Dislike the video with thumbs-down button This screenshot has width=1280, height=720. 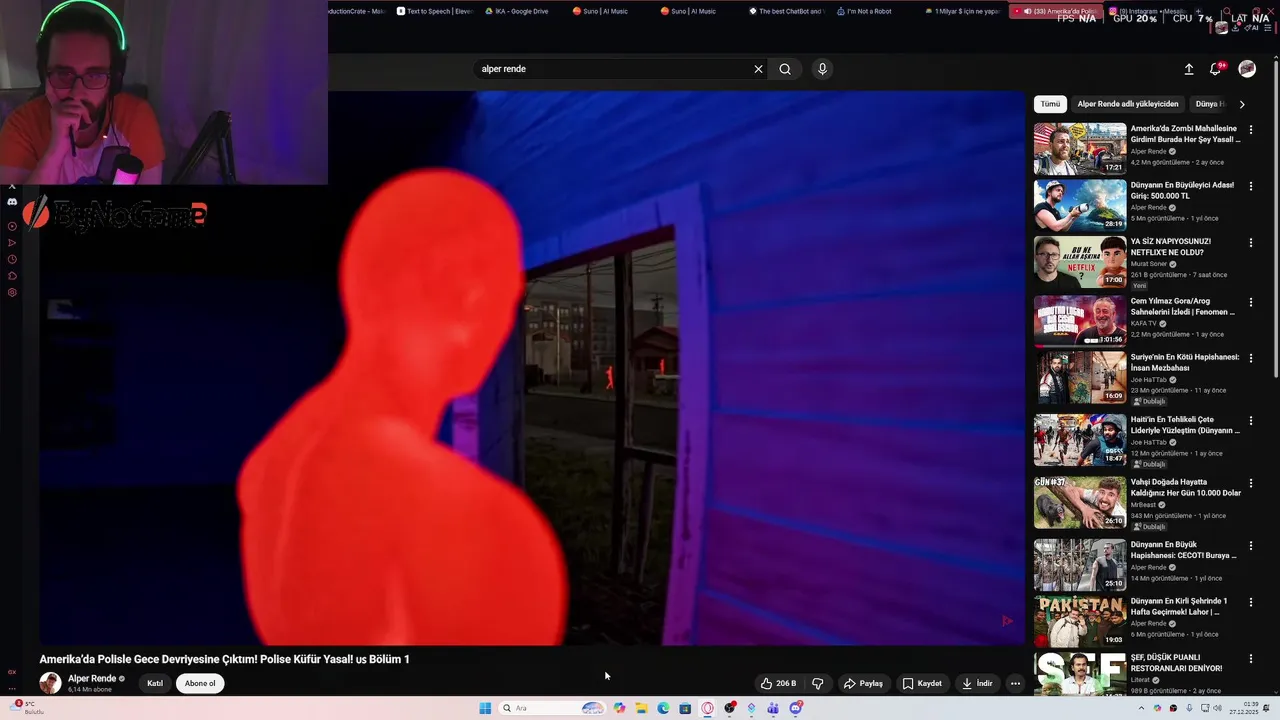pyautogui.click(x=818, y=684)
